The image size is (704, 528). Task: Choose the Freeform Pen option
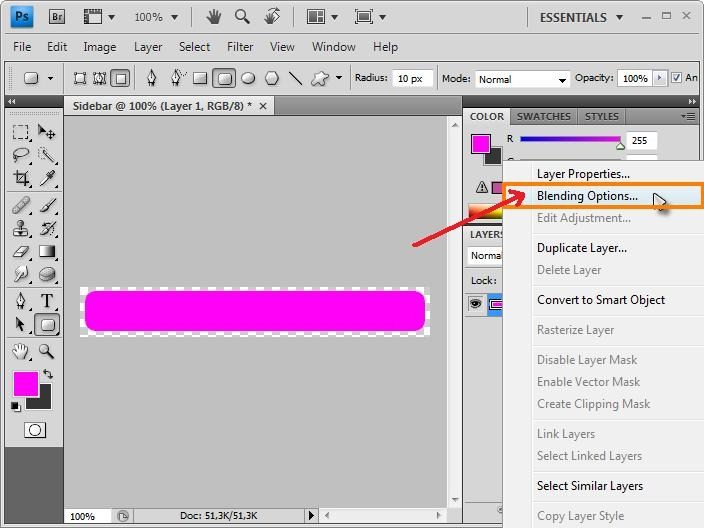[177, 78]
